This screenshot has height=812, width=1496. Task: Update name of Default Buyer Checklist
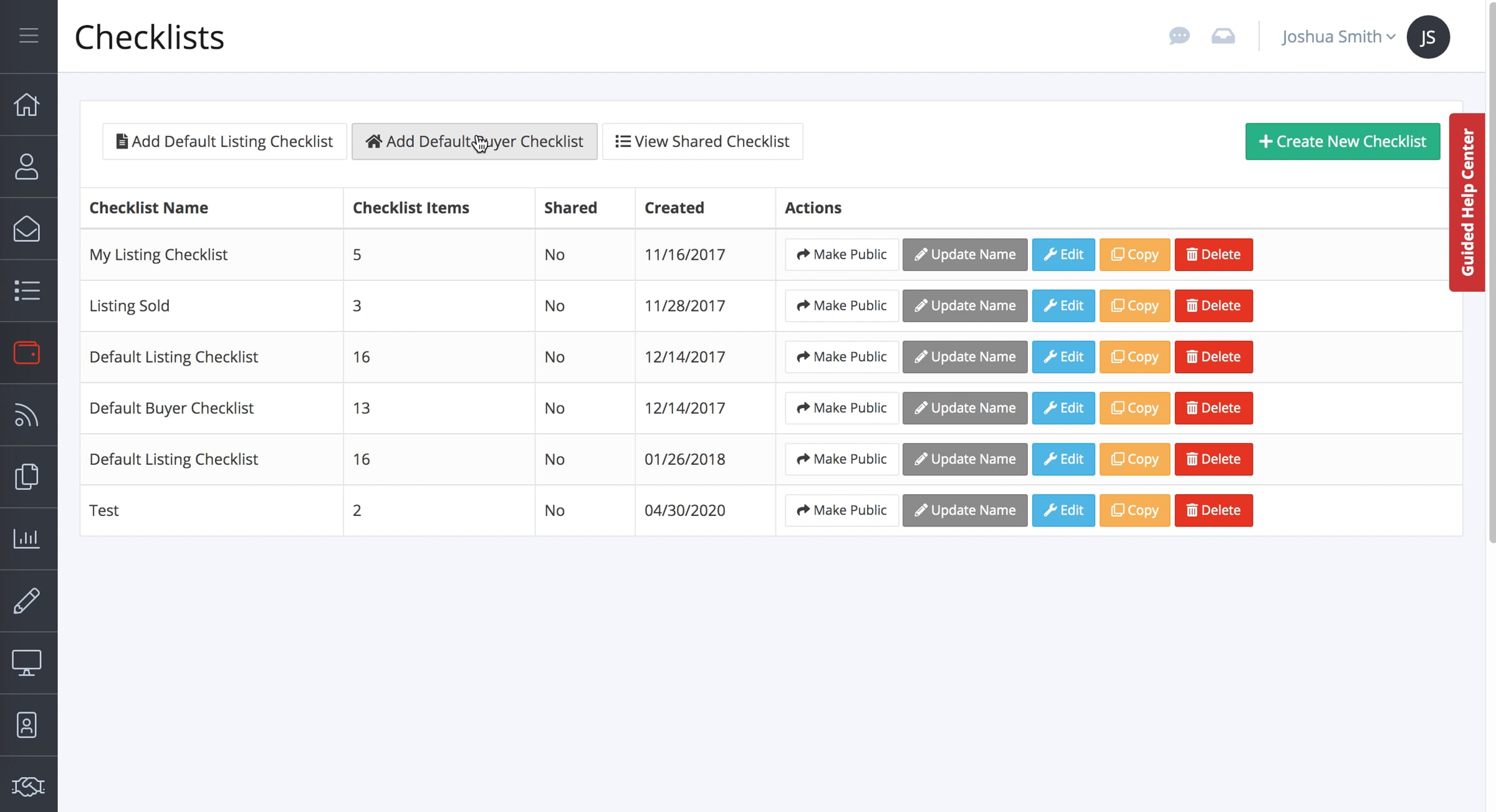coord(965,408)
